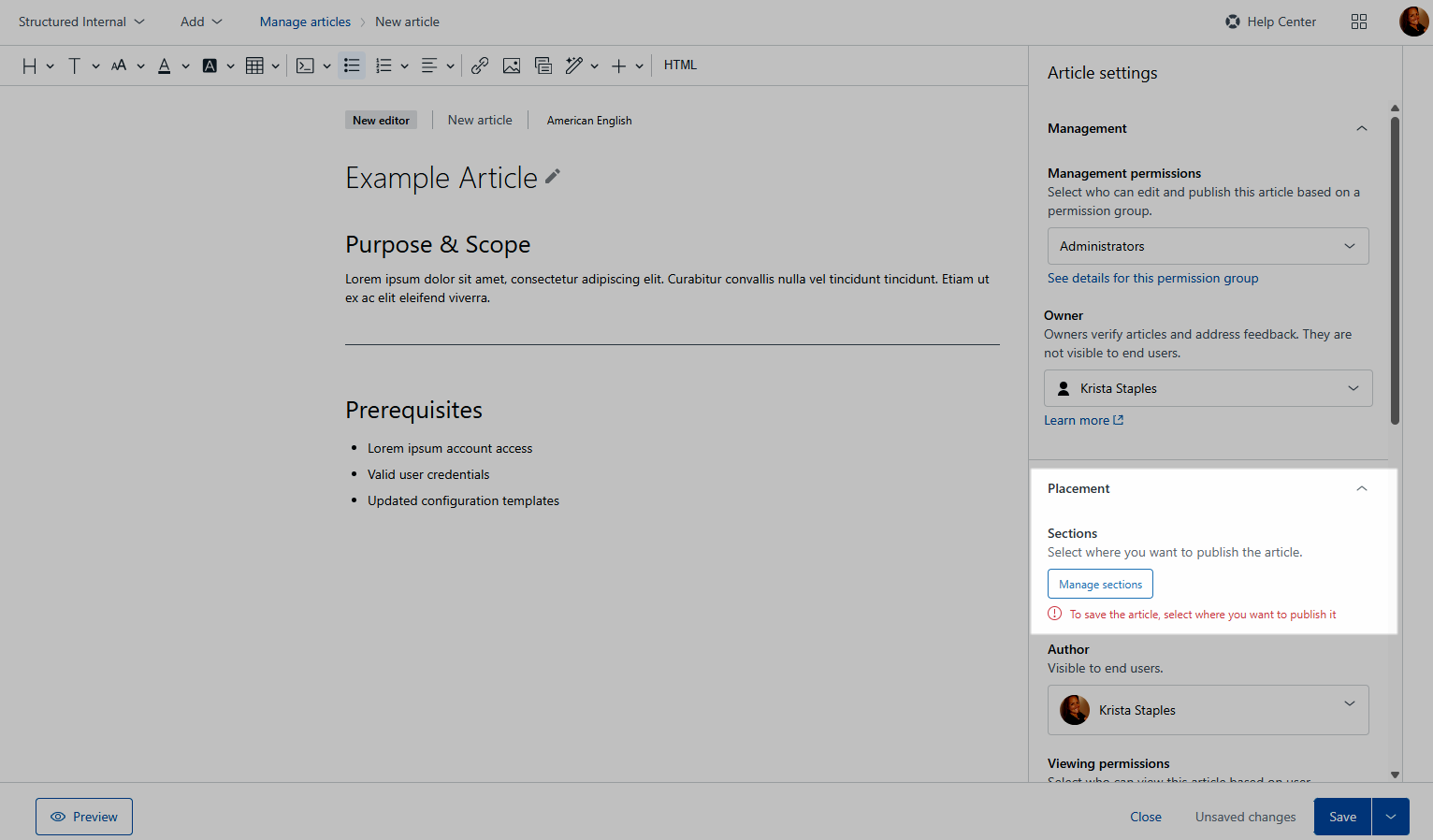Insert a link using the toolbar
Image resolution: width=1433 pixels, height=840 pixels.
pyautogui.click(x=480, y=65)
